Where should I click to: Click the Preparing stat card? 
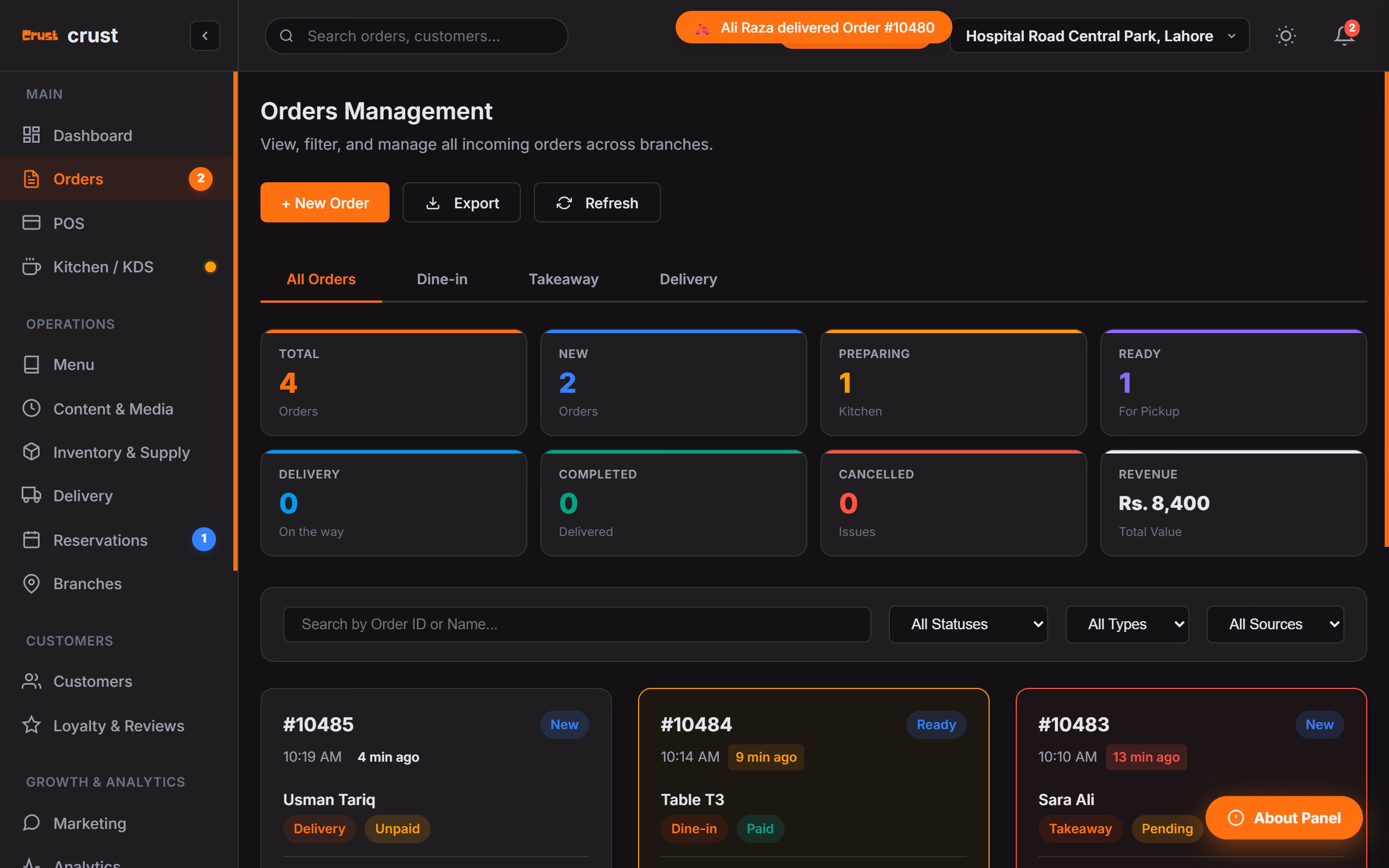[953, 382]
